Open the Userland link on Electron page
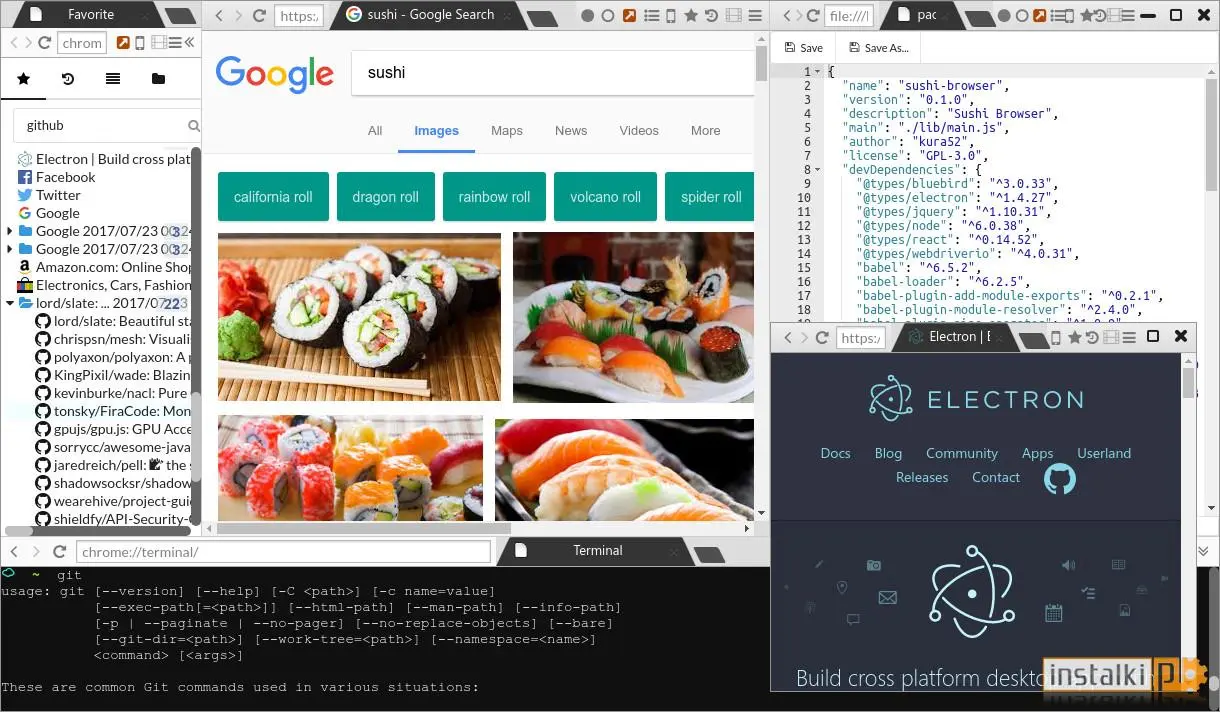This screenshot has width=1220, height=712. [x=1104, y=454]
